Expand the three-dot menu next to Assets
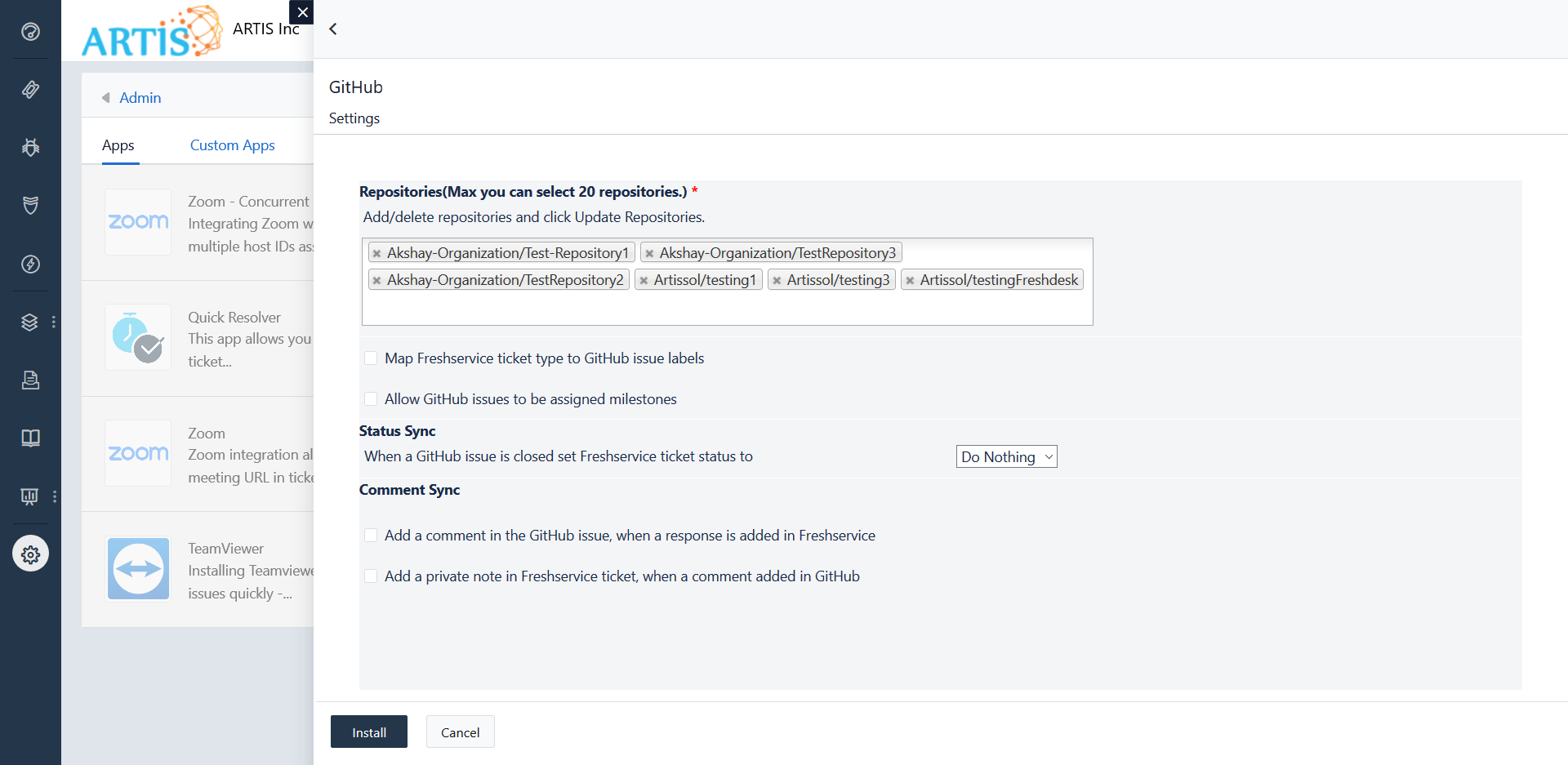This screenshot has height=765, width=1568. pos(54,322)
